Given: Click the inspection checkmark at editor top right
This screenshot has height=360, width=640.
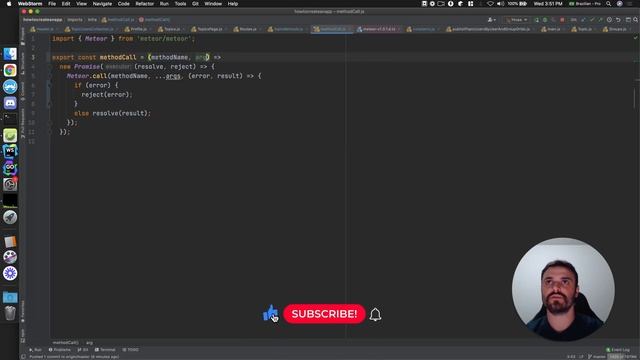Looking at the screenshot, I should click(x=636, y=38).
